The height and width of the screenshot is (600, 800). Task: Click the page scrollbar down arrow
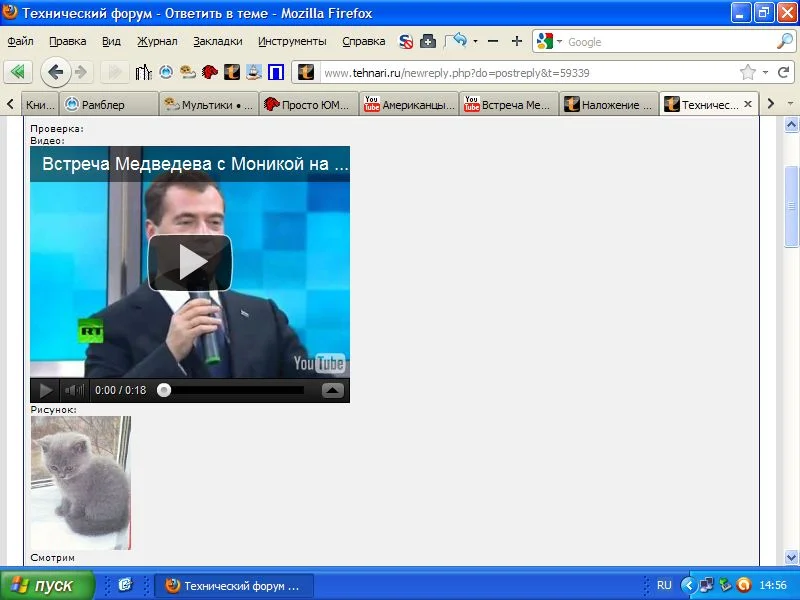coord(791,557)
